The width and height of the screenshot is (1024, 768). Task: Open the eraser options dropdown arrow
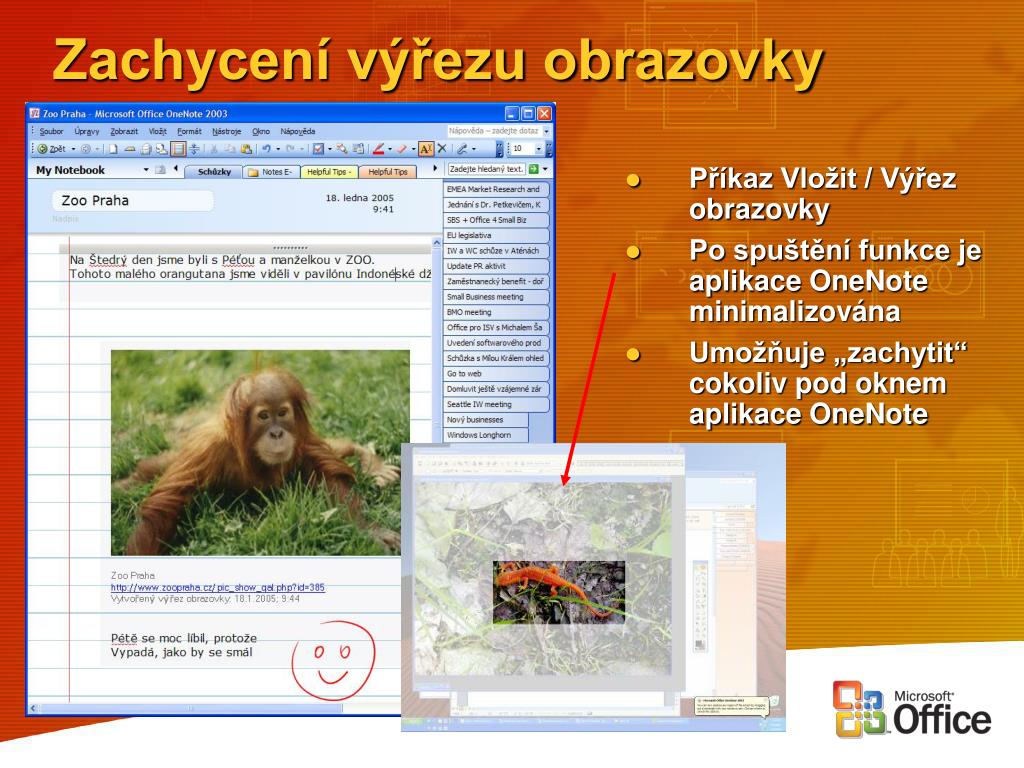point(413,149)
